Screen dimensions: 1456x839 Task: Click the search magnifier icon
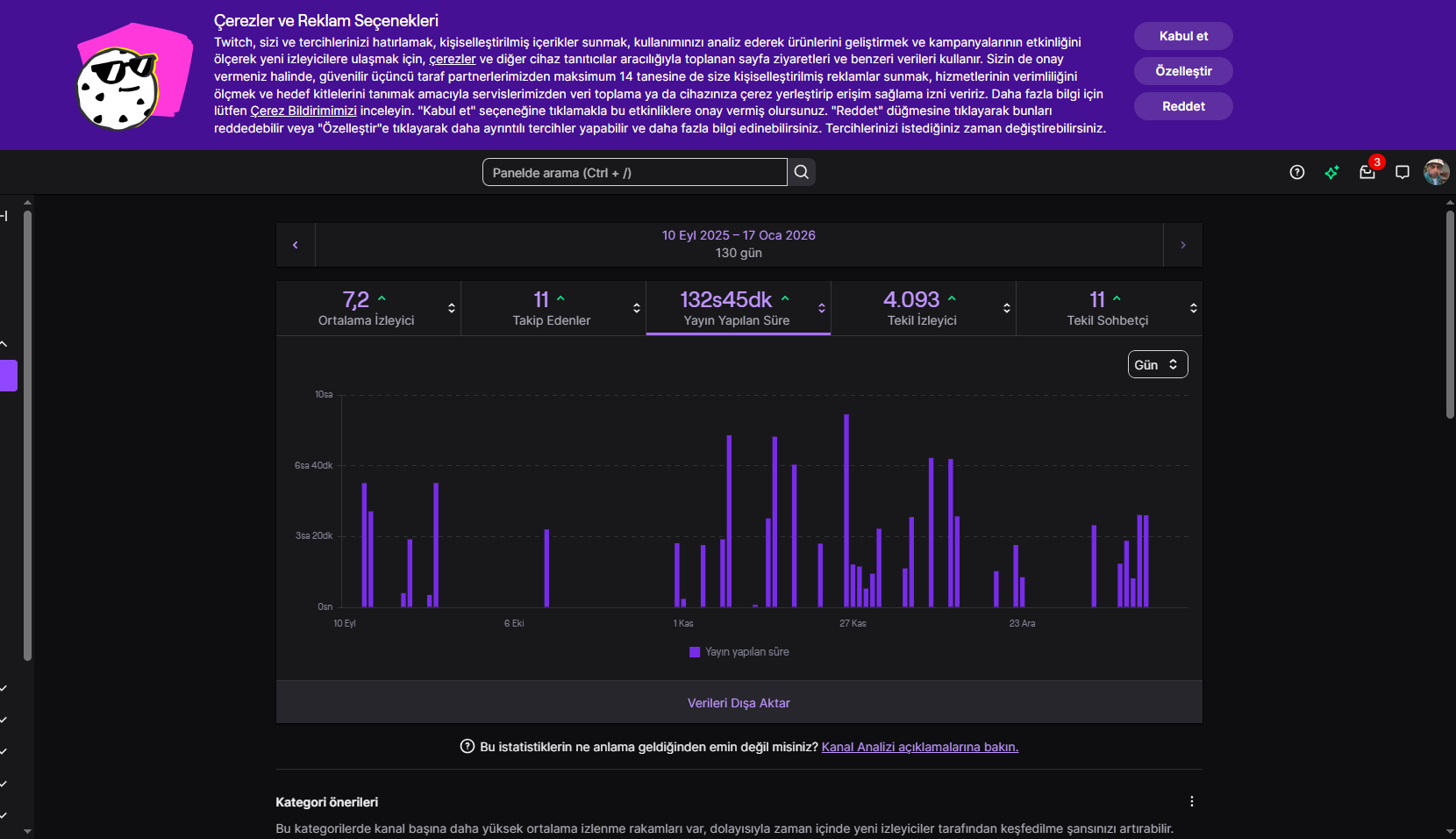tap(802, 172)
